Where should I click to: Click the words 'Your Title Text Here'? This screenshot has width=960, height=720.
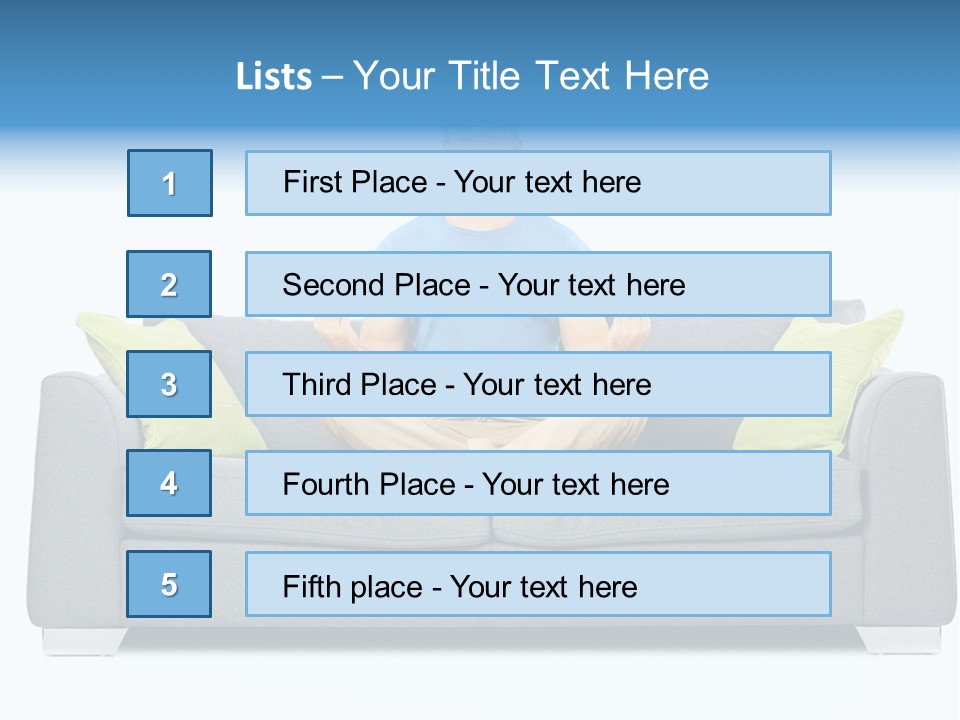[530, 76]
